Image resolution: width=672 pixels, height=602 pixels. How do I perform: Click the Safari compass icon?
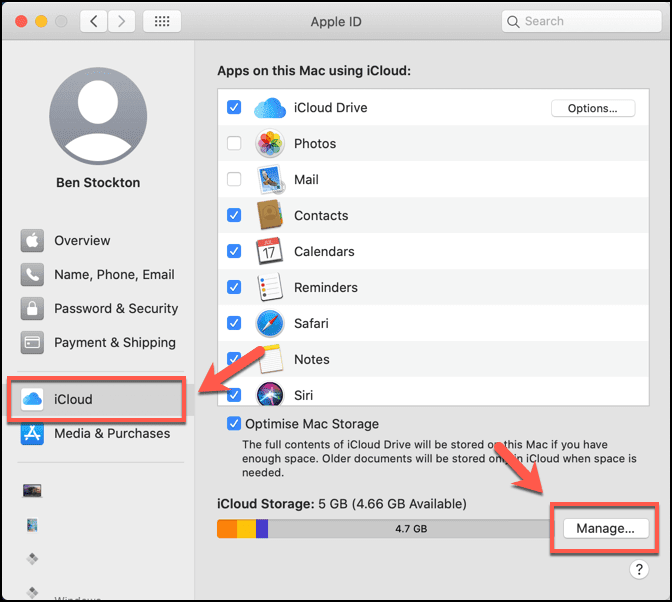tap(270, 324)
